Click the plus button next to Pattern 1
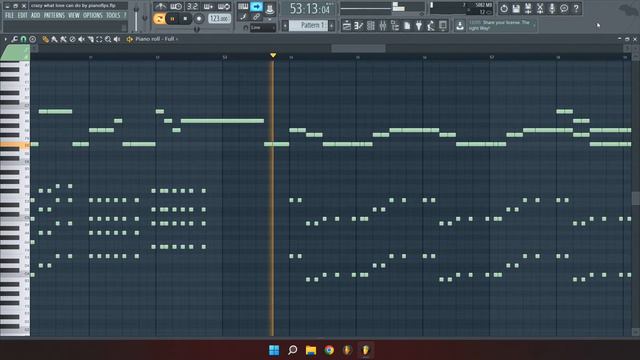640x360 pixels. pyautogui.click(x=331, y=26)
